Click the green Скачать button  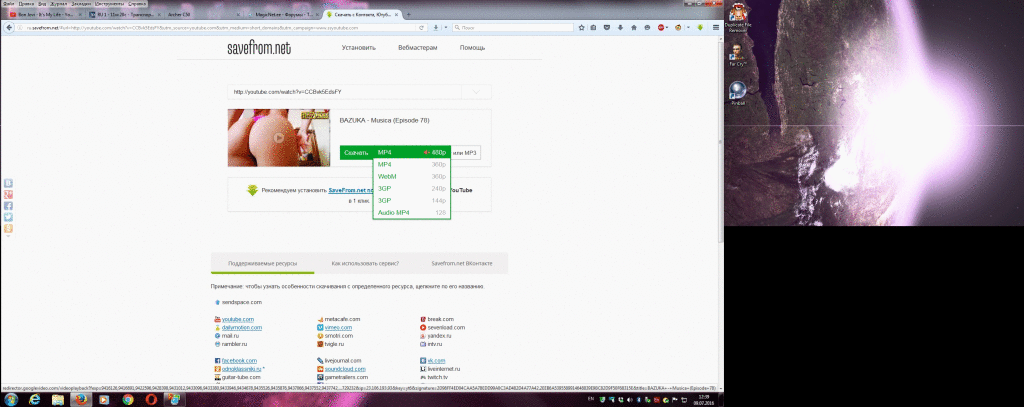point(356,152)
